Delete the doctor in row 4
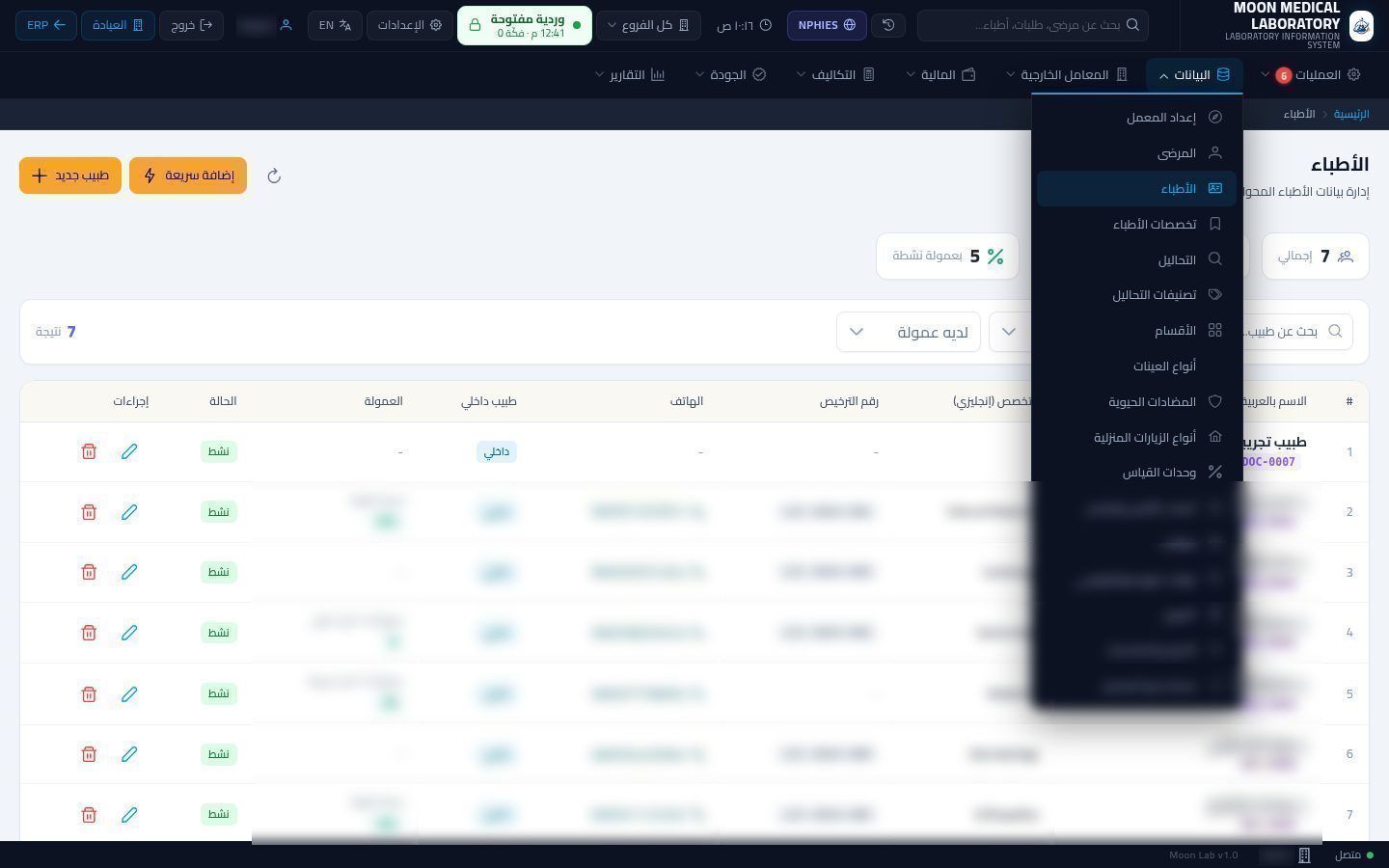Screen dimensions: 1389x868 point(89,633)
